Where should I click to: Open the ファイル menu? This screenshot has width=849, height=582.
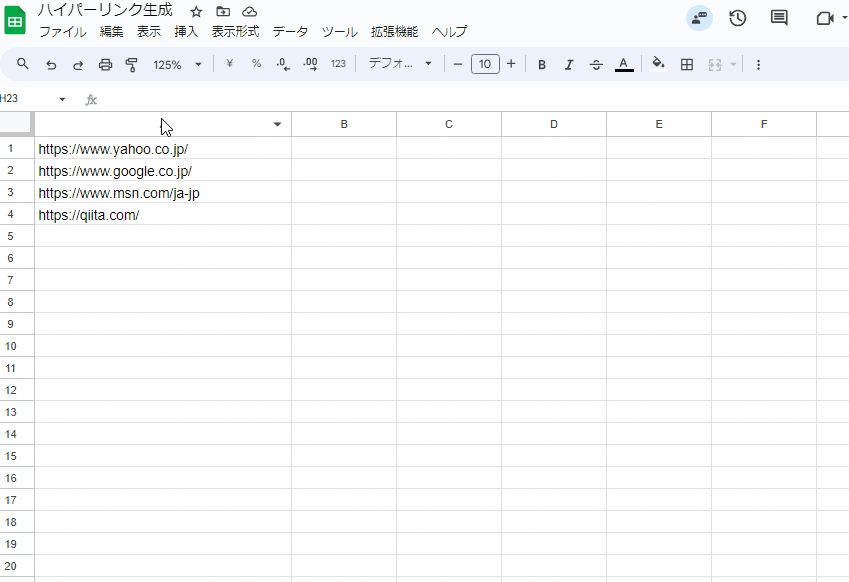(x=62, y=31)
